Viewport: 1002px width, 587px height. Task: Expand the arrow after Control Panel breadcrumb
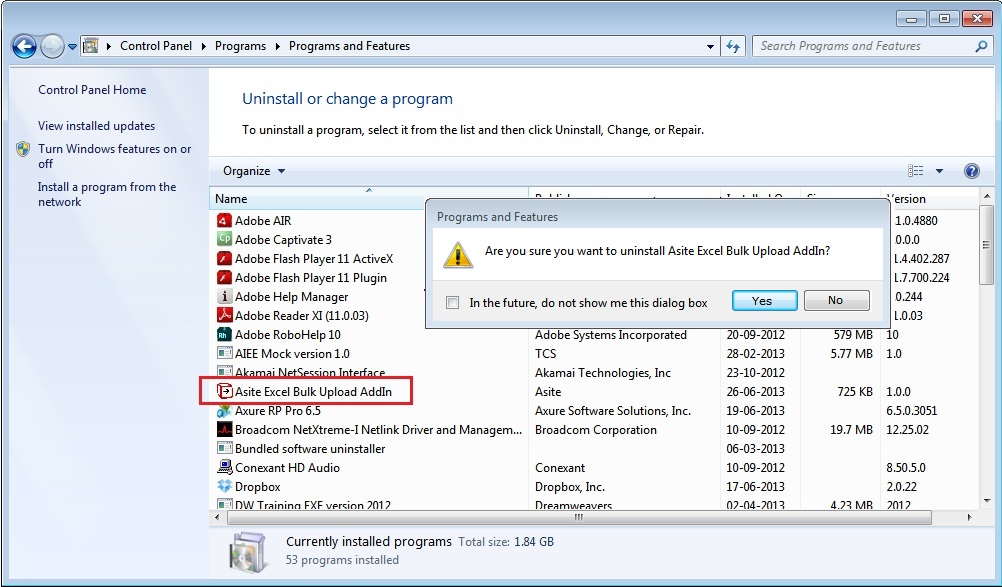204,46
